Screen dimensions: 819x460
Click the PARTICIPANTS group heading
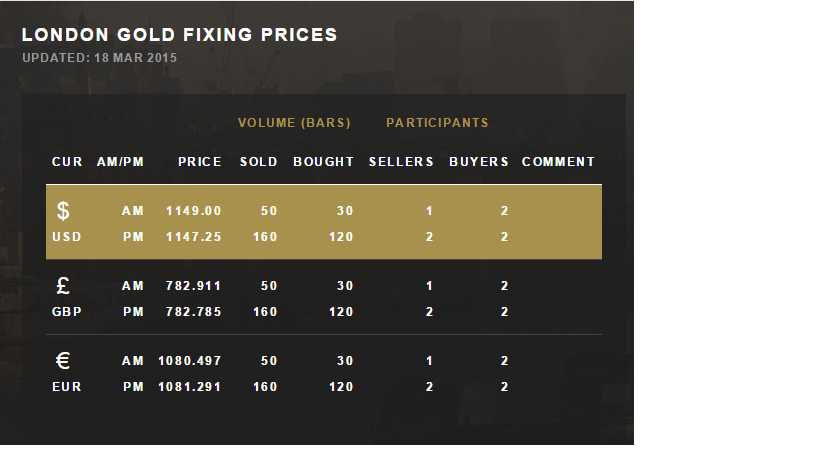[438, 123]
